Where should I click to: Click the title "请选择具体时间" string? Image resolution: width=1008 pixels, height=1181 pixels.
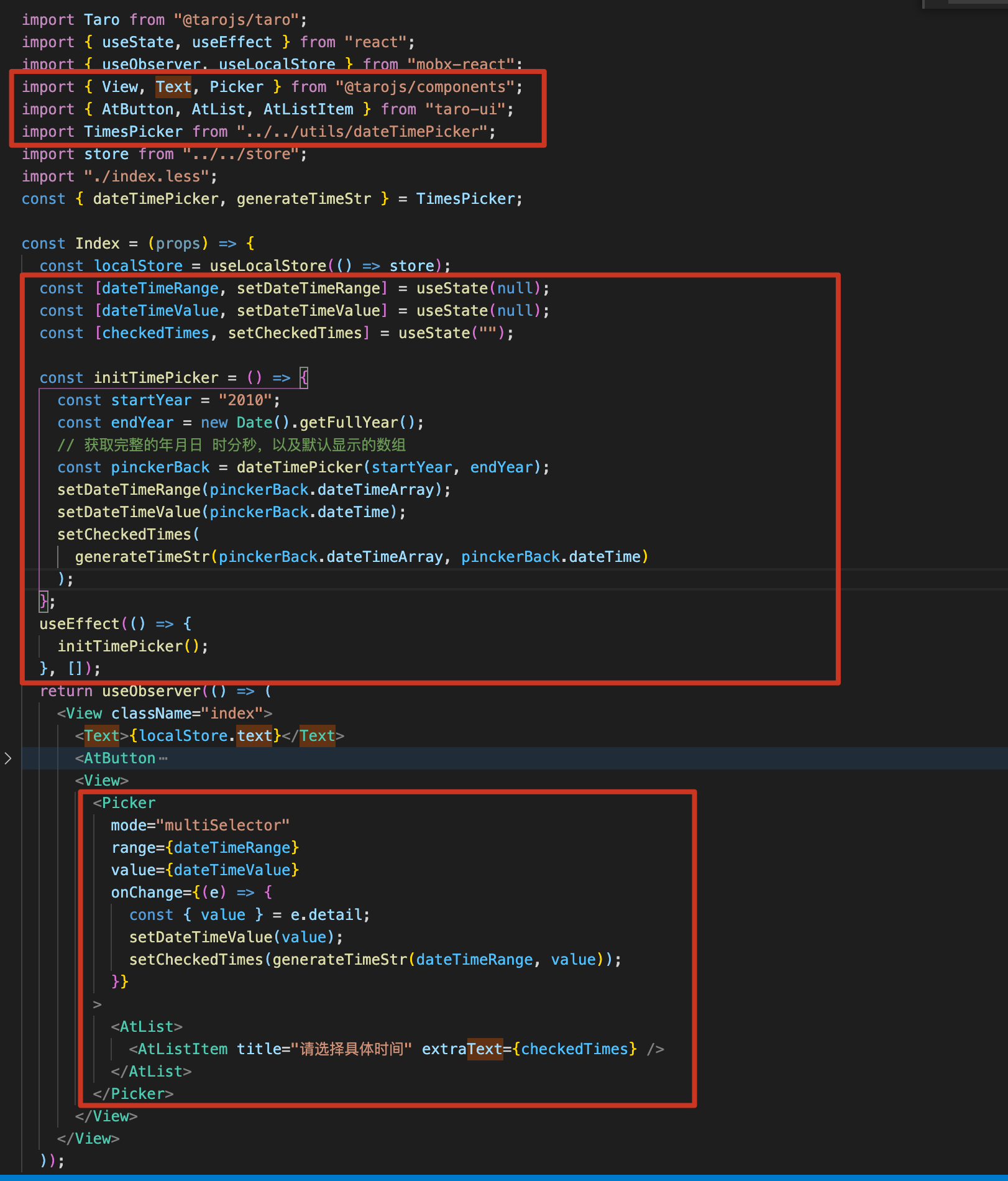[x=351, y=1049]
